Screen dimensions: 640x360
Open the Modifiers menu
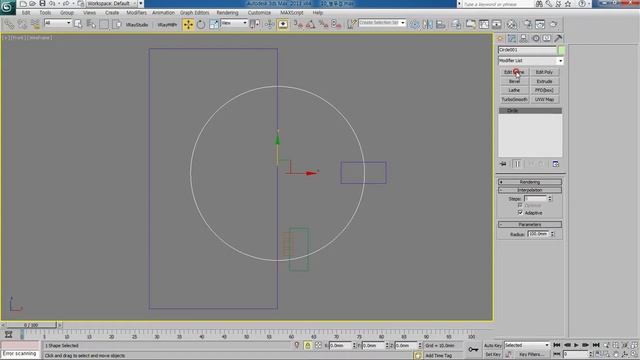(x=136, y=13)
